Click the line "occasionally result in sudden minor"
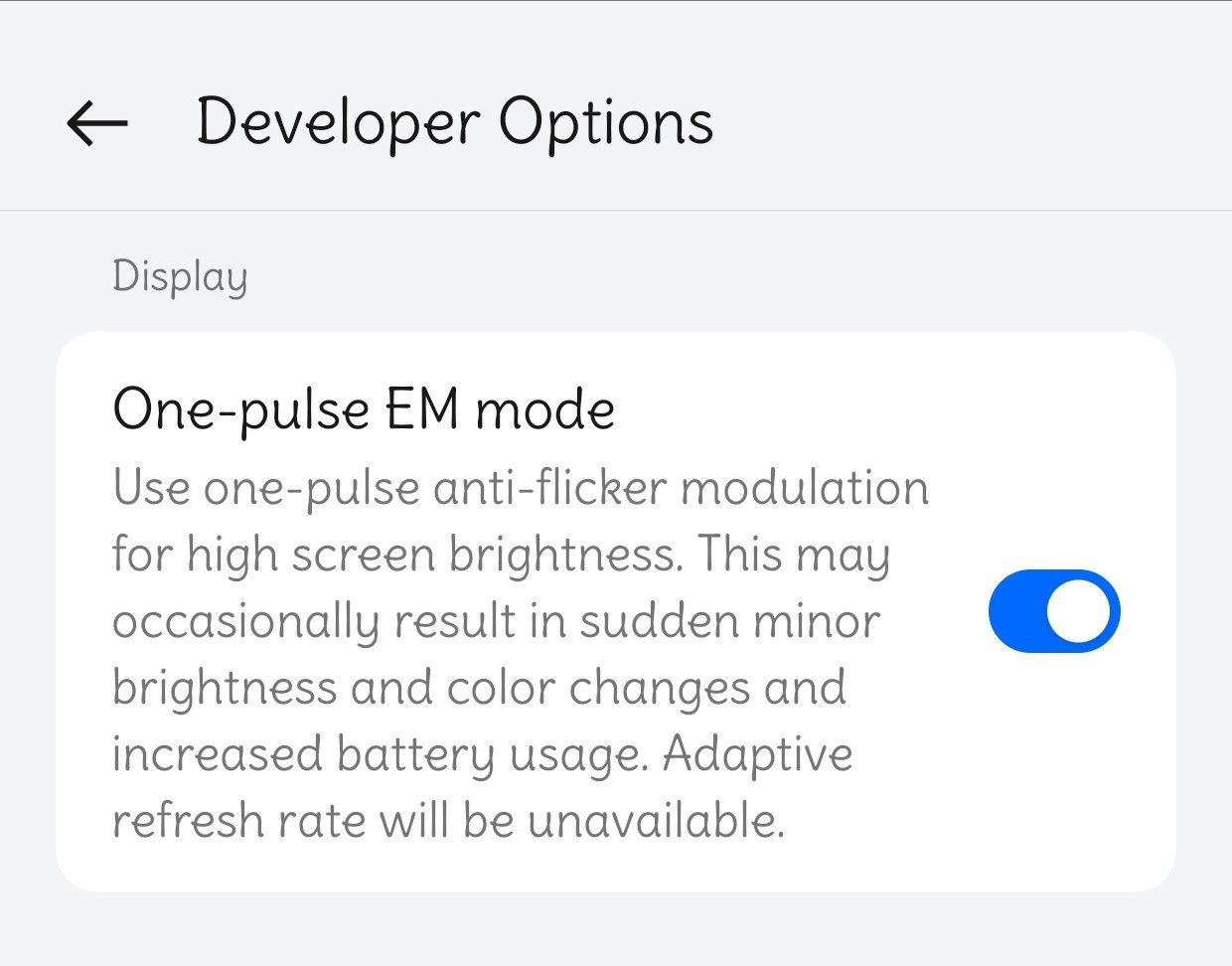This screenshot has width=1232, height=966. click(x=496, y=621)
